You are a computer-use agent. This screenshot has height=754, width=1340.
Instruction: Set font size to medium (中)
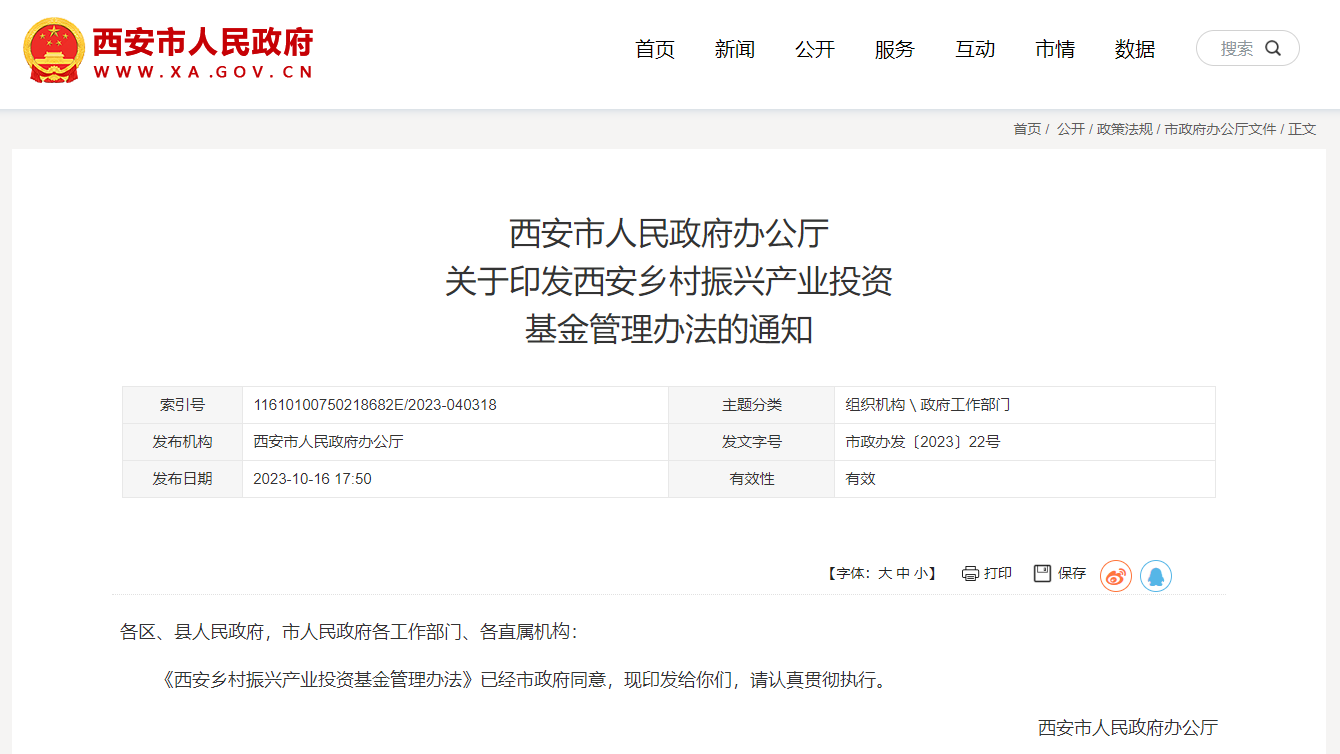[x=902, y=574]
